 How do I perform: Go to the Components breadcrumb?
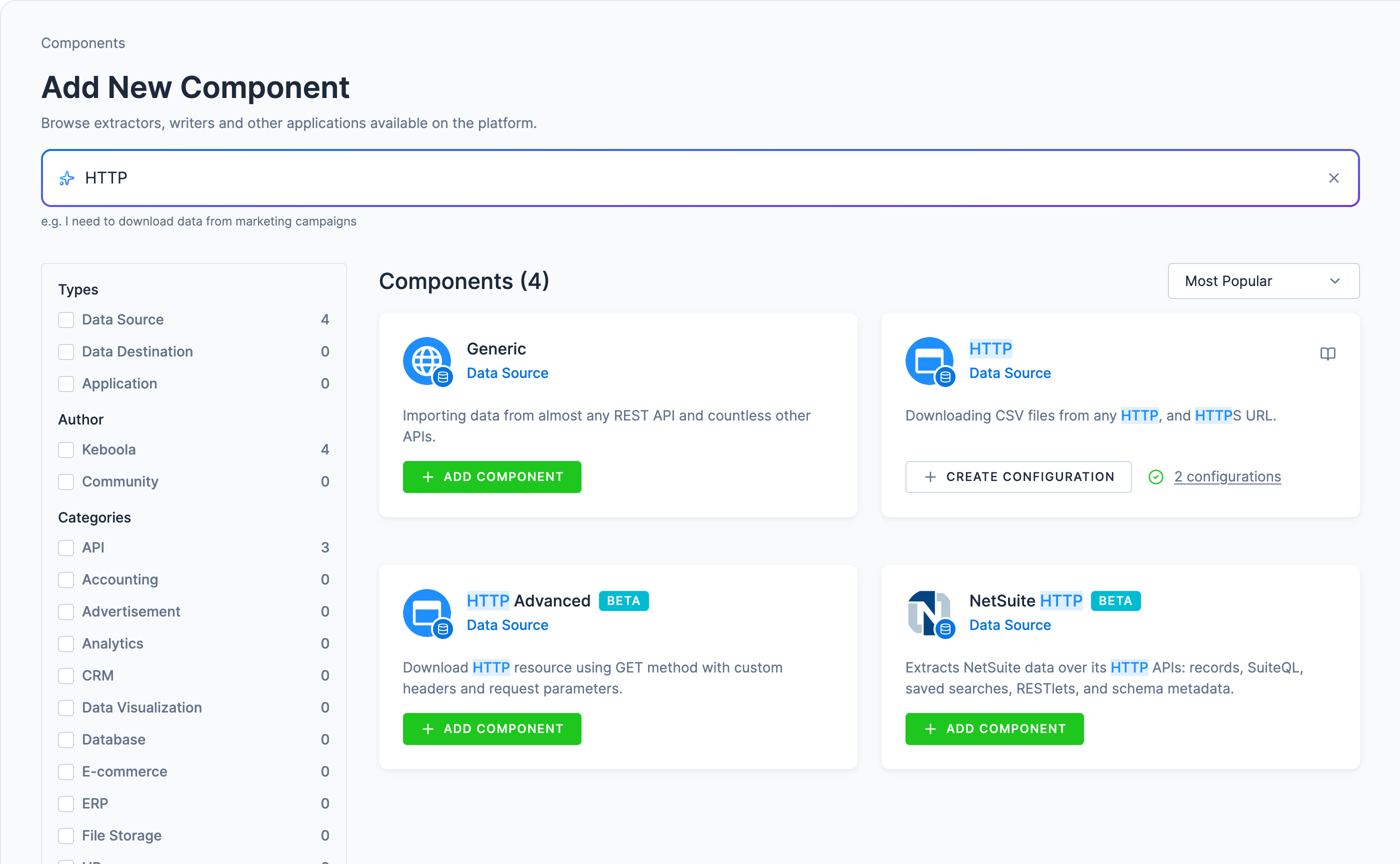[x=83, y=43]
